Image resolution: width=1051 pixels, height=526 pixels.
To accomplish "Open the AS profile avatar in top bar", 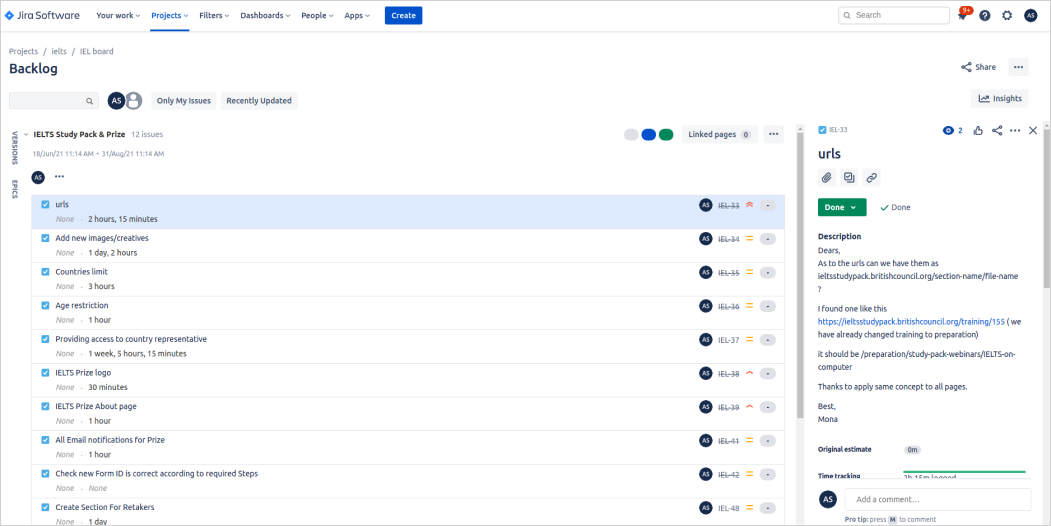I will click(1030, 15).
